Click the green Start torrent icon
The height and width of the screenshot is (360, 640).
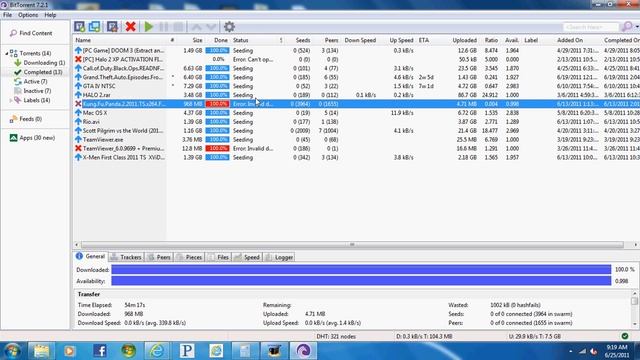pyautogui.click(x=149, y=27)
